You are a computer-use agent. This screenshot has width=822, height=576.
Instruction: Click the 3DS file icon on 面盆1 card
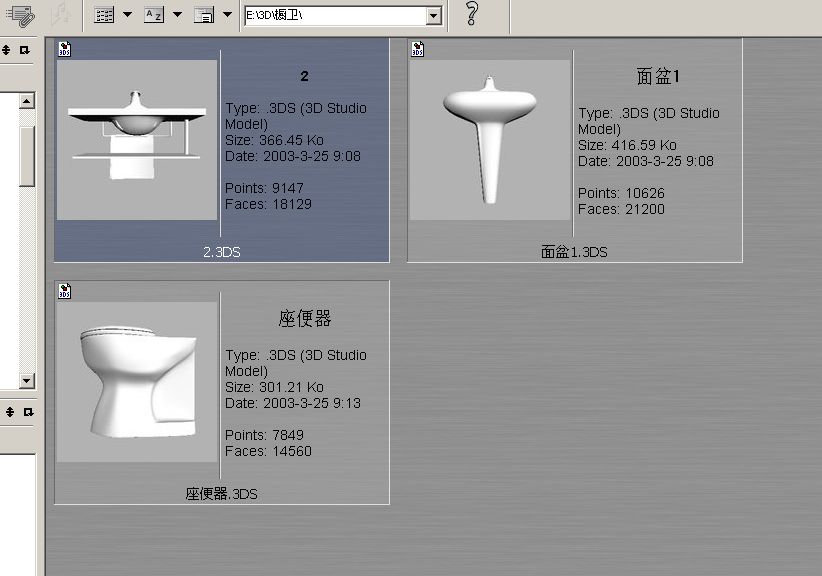point(417,49)
